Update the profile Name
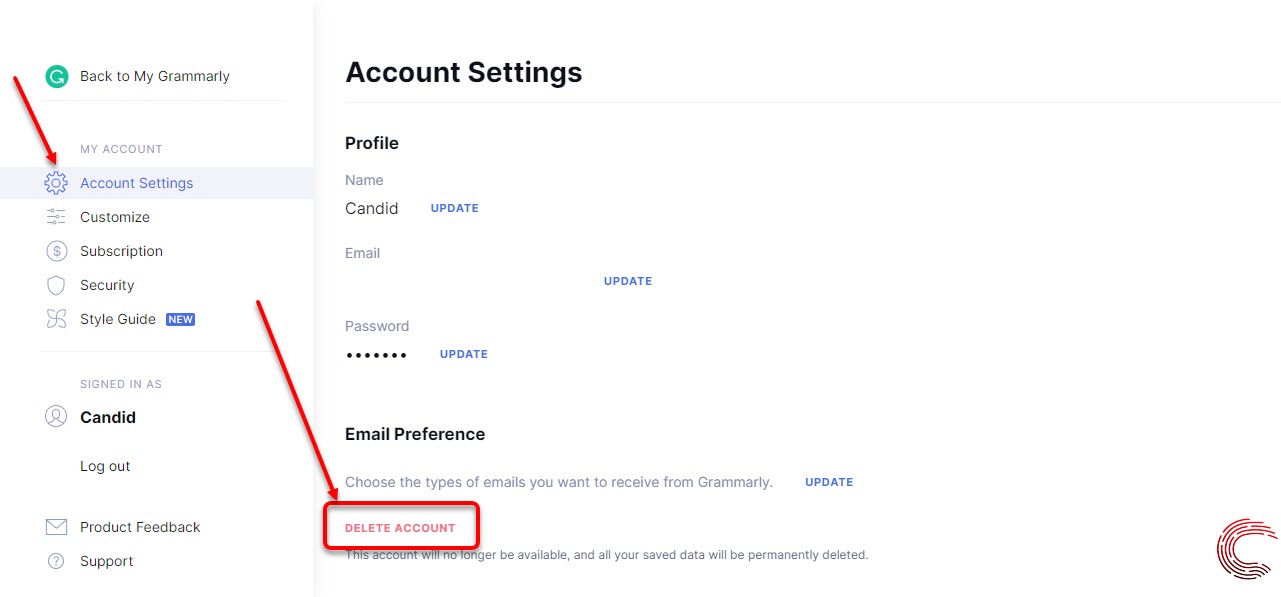The image size is (1281, 597). point(455,208)
